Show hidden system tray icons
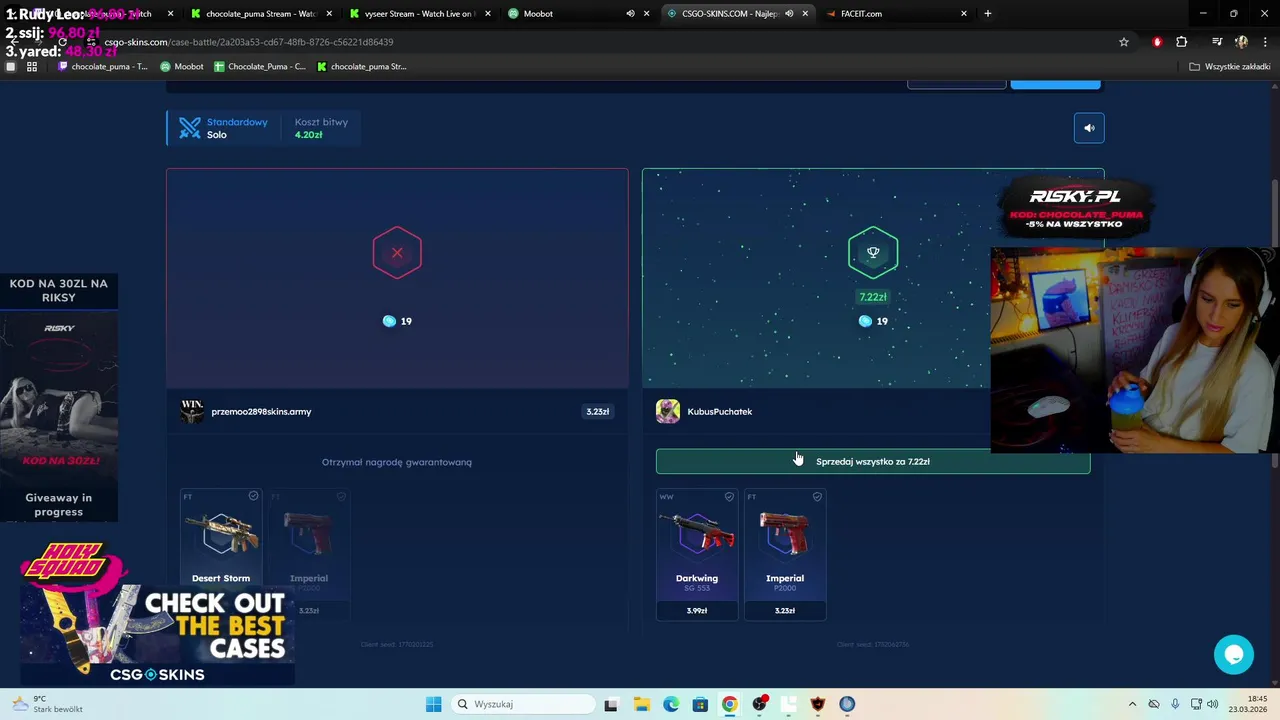Screen dimensions: 1280x720 point(1132,704)
